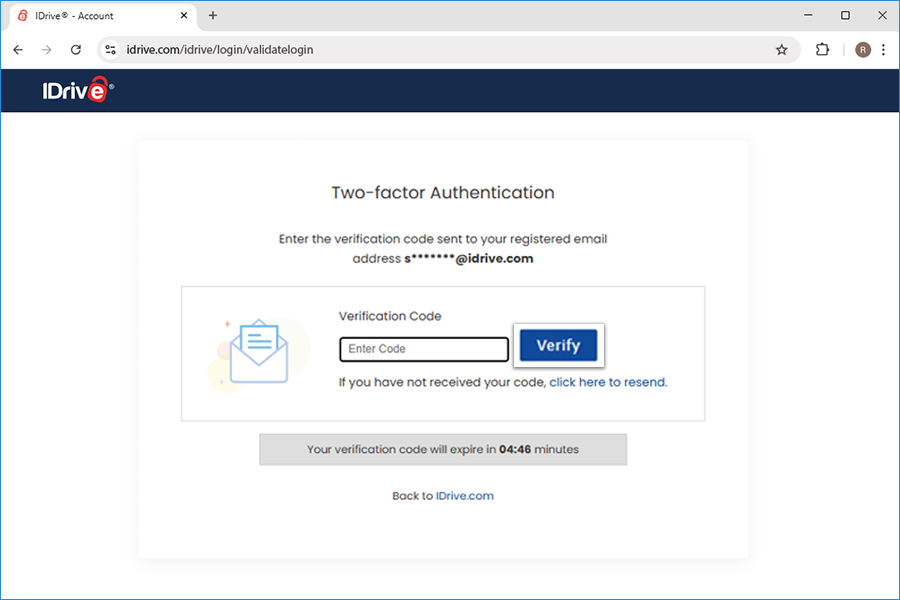This screenshot has height=600, width=900.
Task: Click the Verify button
Action: [558, 345]
